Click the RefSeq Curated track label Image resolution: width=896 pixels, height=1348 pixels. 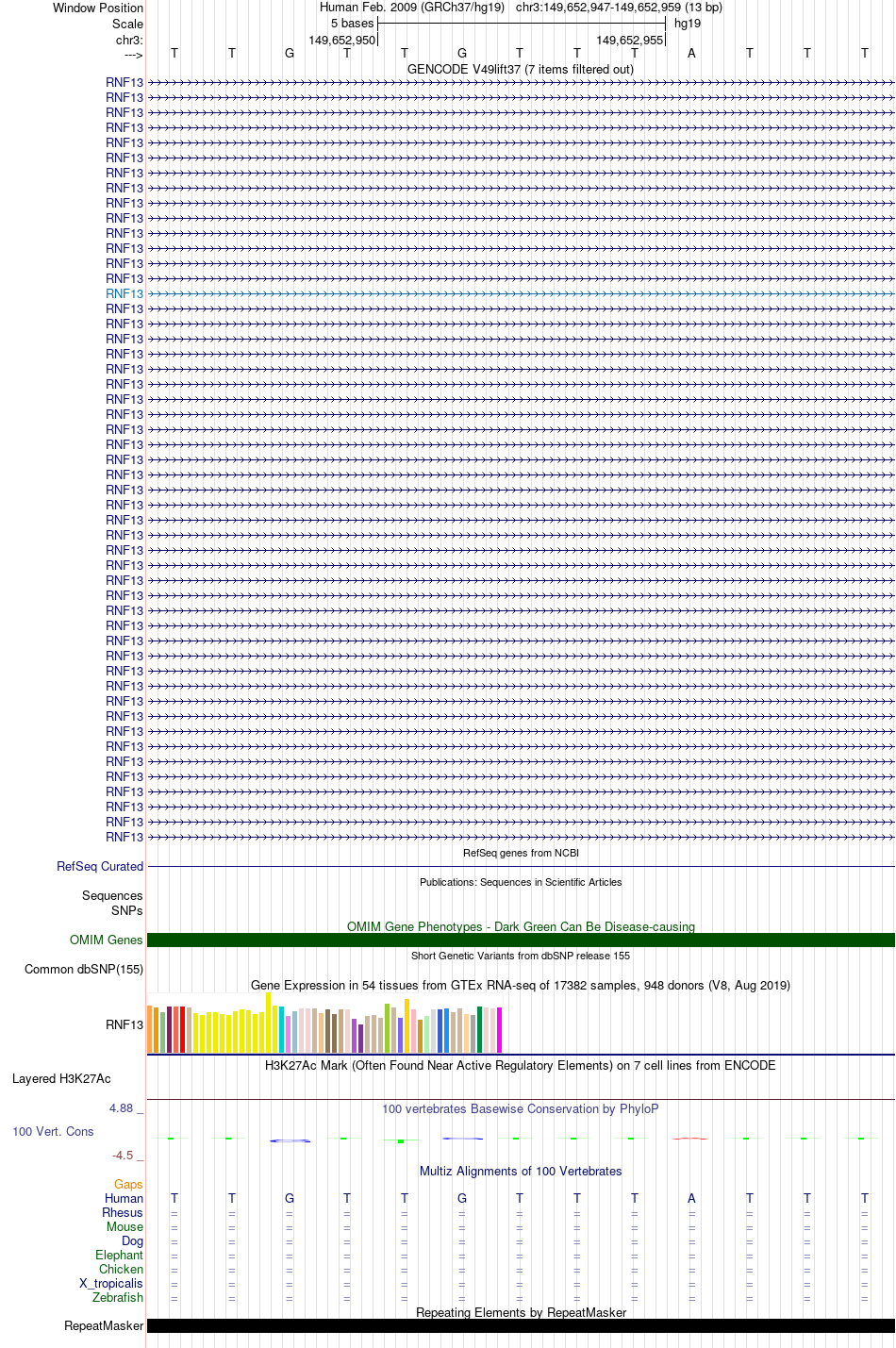click(100, 866)
